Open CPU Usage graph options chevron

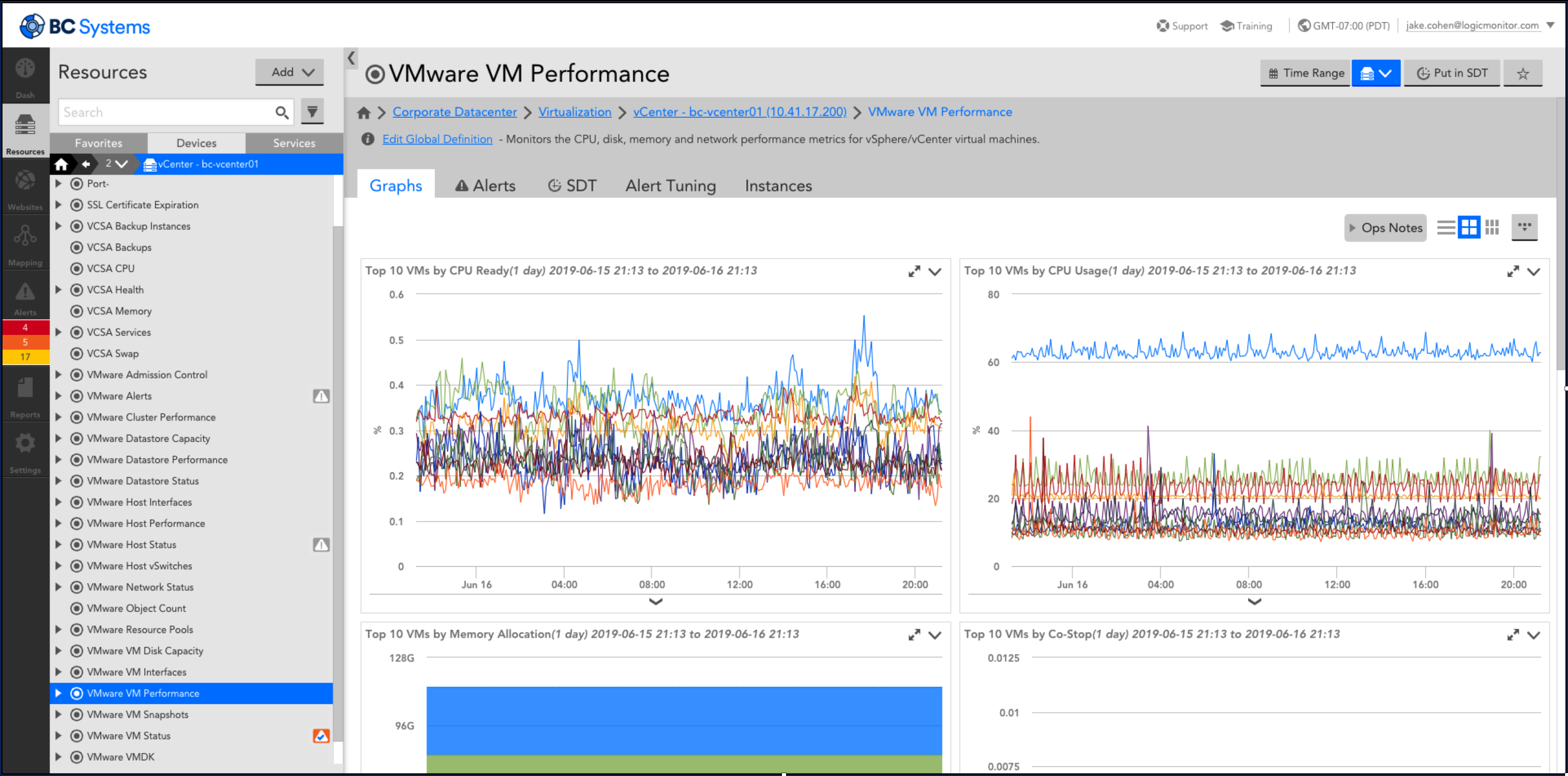[1533, 272]
